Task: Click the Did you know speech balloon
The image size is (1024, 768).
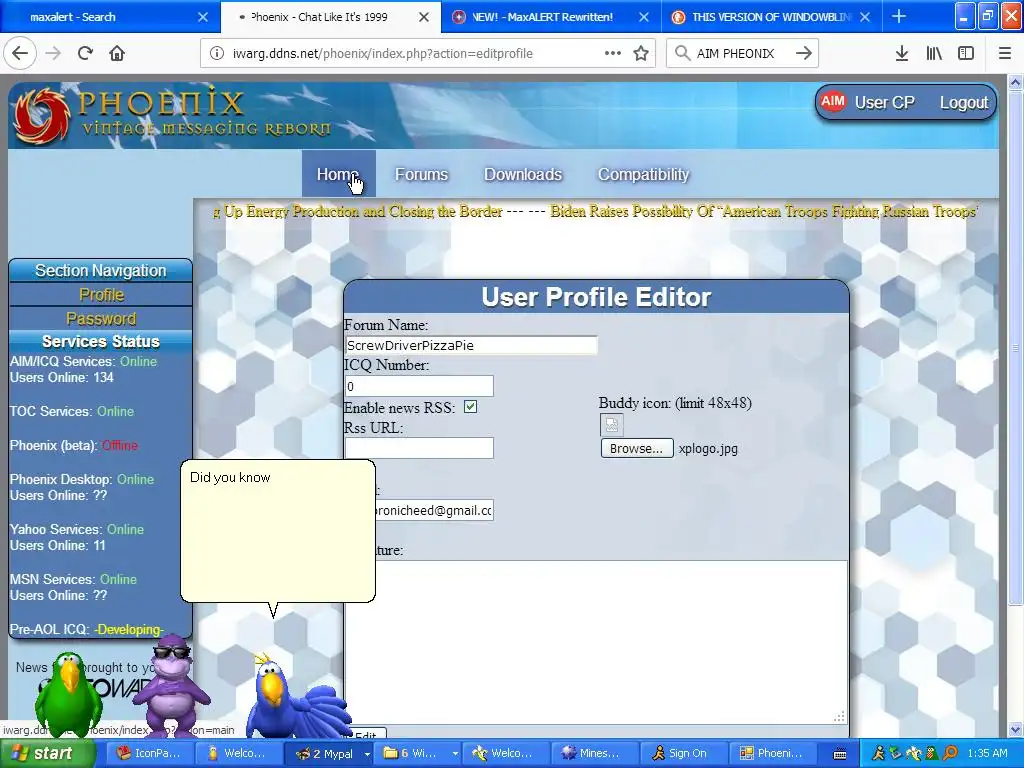Action: click(278, 531)
